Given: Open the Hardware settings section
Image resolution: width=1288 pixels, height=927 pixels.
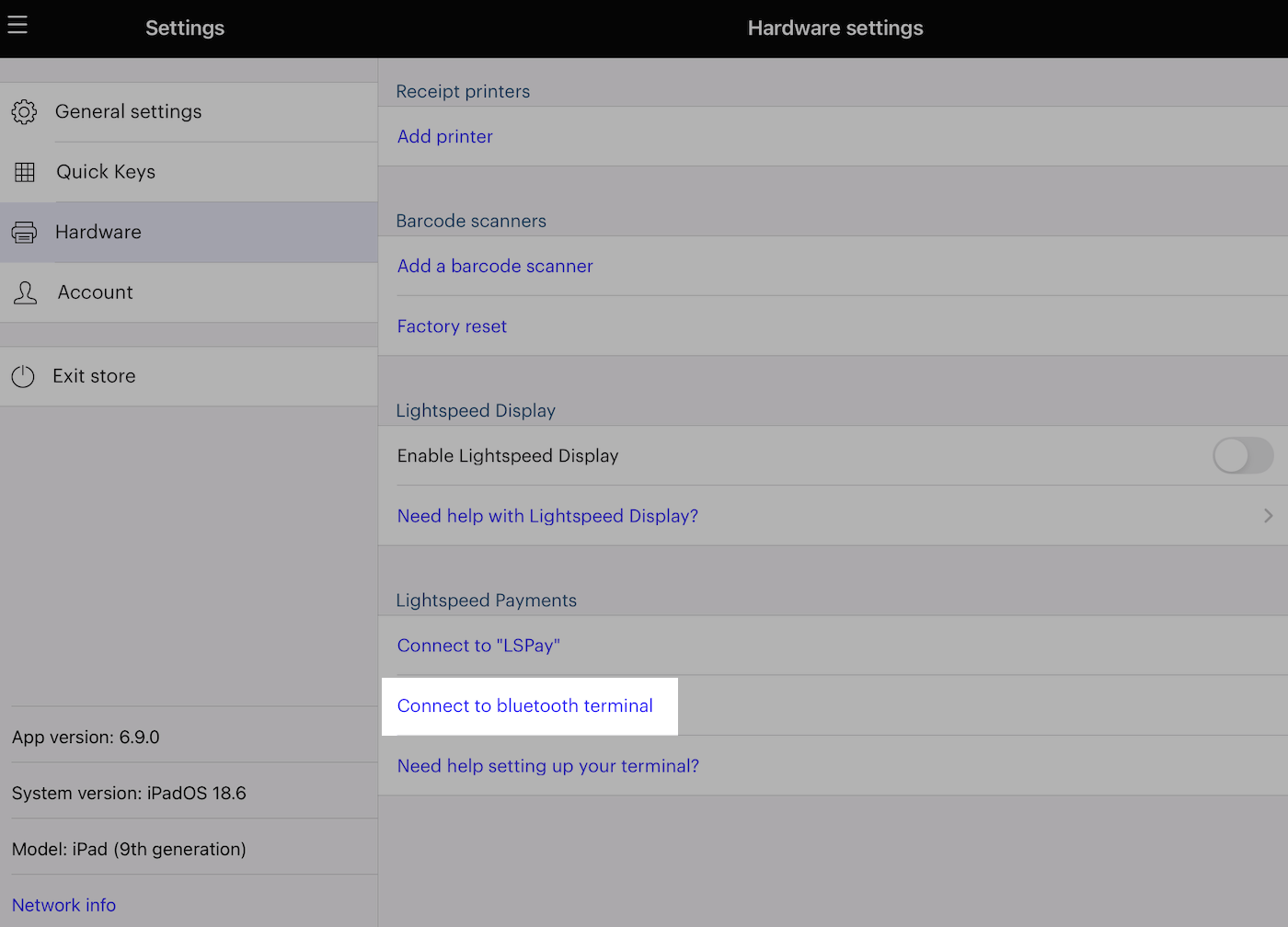Looking at the screenshot, I should (x=98, y=232).
